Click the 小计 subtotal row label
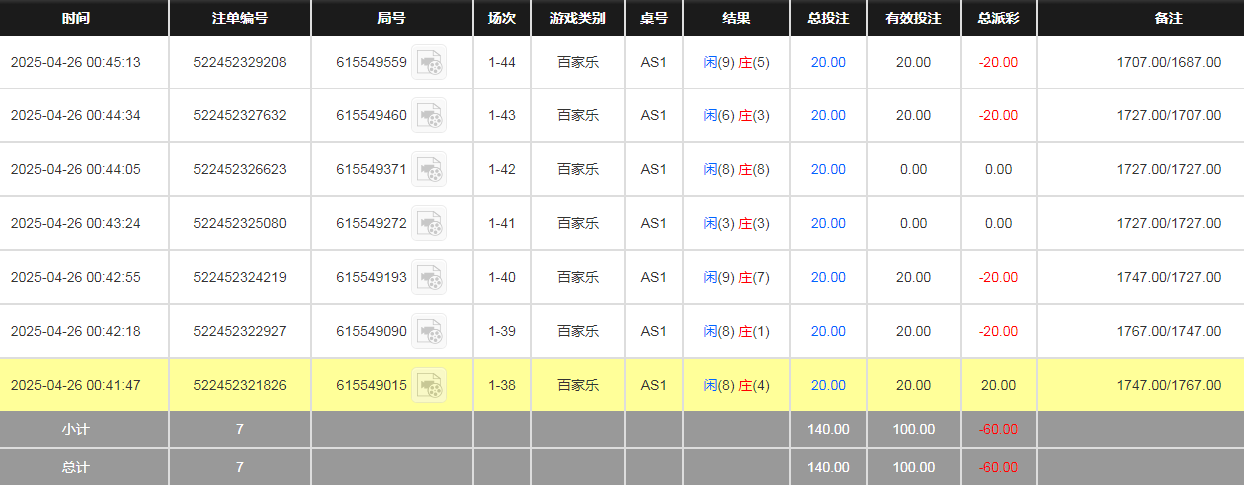The image size is (1244, 485). [x=76, y=429]
